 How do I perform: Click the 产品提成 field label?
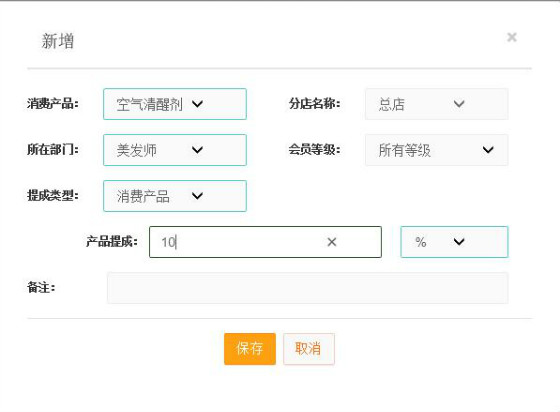pos(112,242)
